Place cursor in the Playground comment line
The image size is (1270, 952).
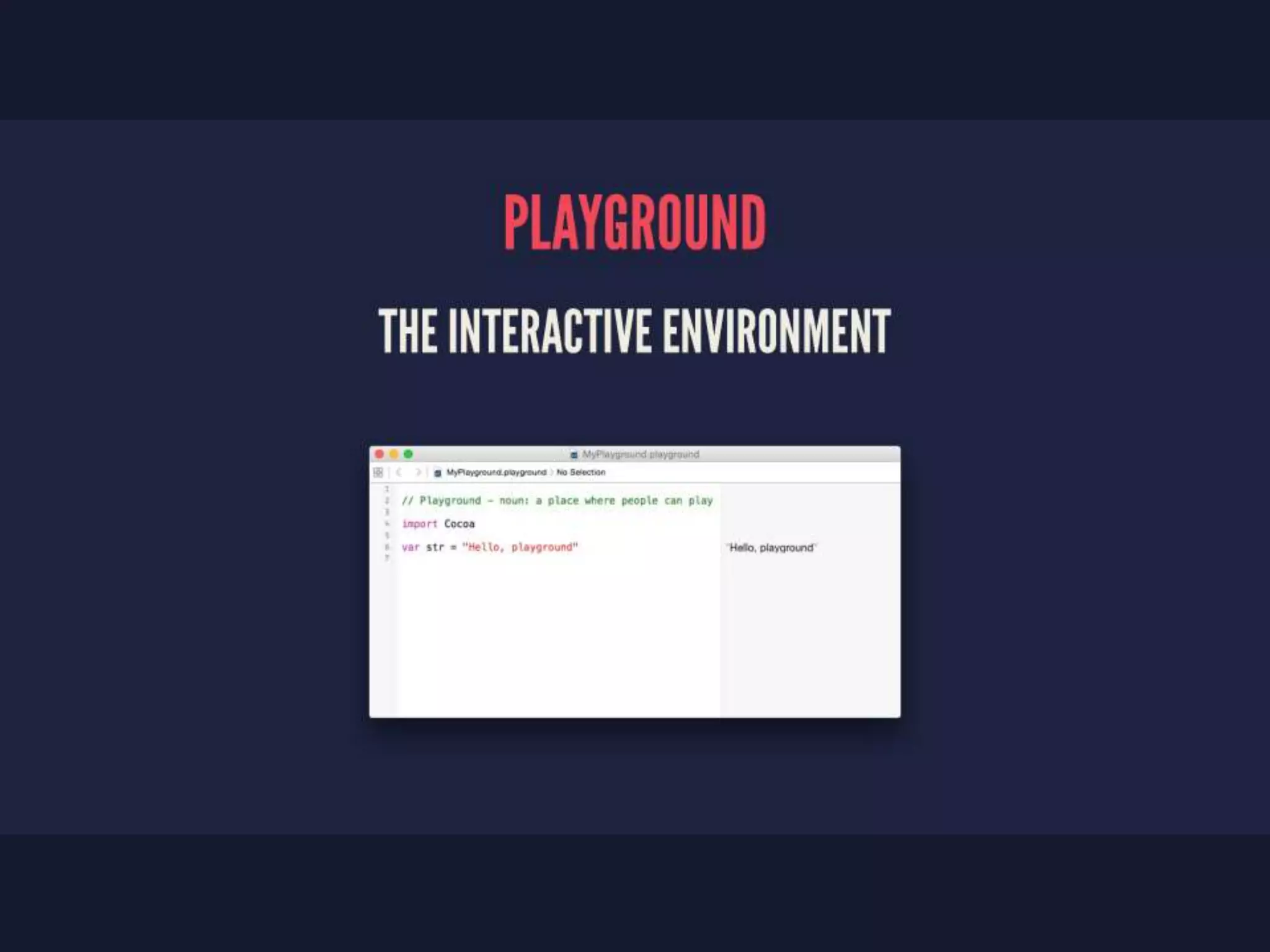557,501
